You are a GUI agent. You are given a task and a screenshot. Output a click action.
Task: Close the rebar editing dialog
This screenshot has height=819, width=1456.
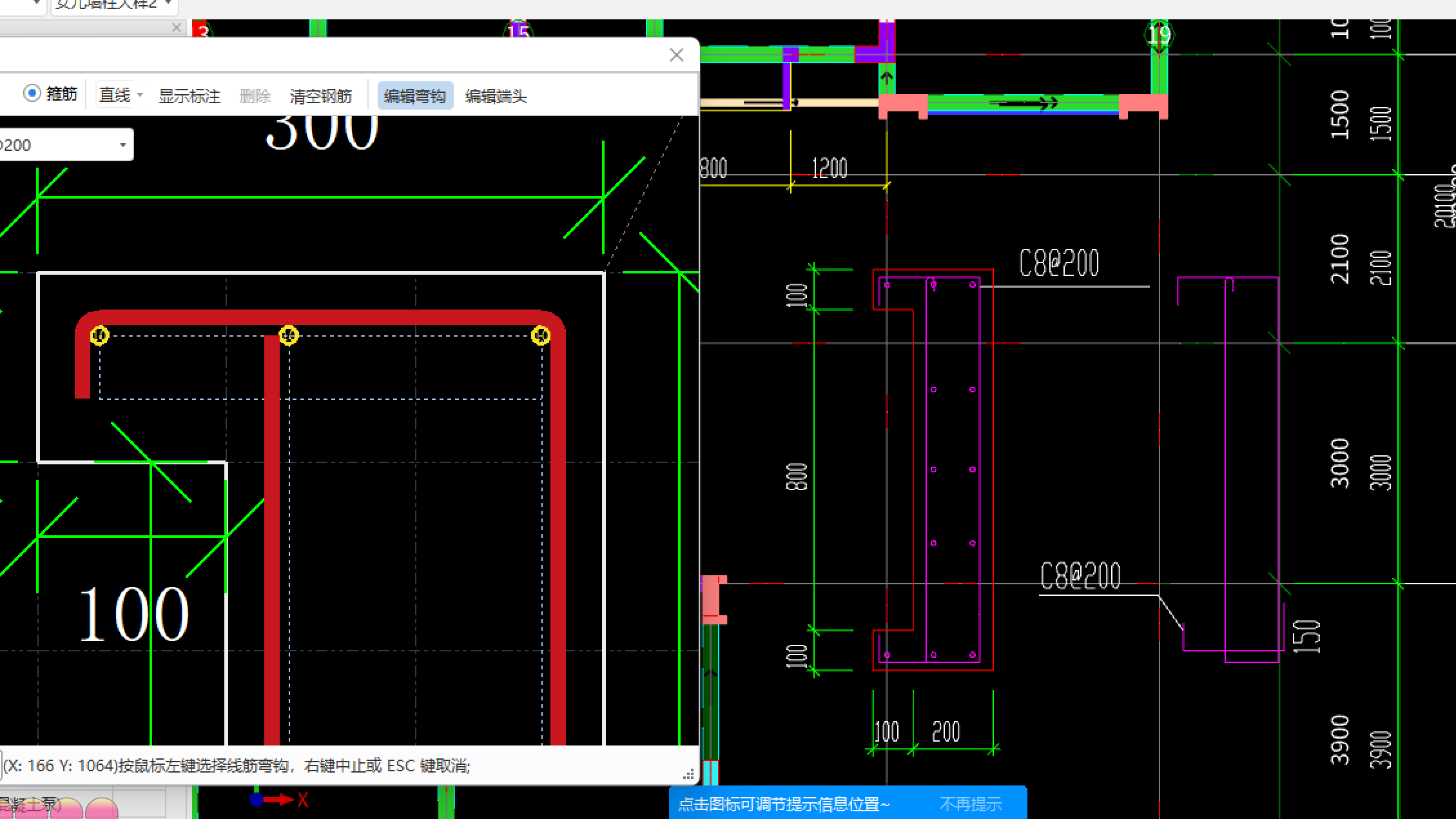coord(676,55)
